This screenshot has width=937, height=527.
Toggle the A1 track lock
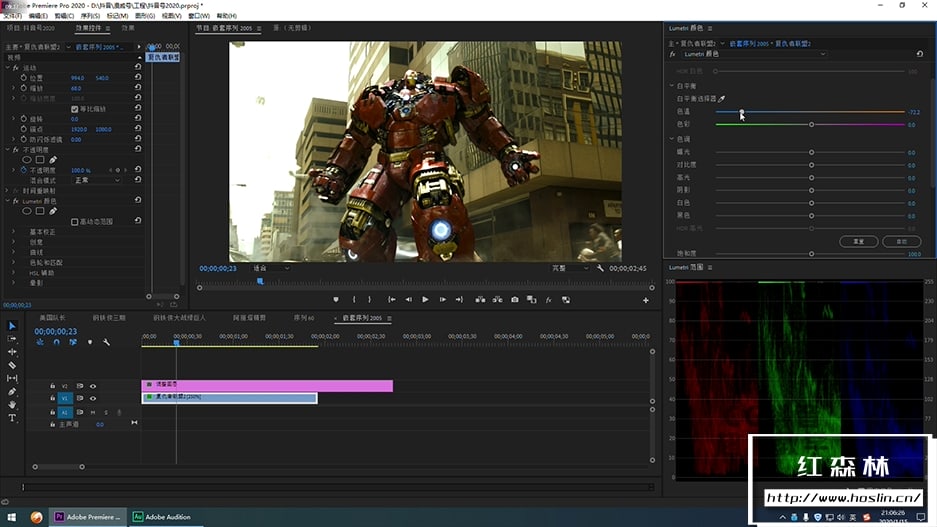pos(53,412)
